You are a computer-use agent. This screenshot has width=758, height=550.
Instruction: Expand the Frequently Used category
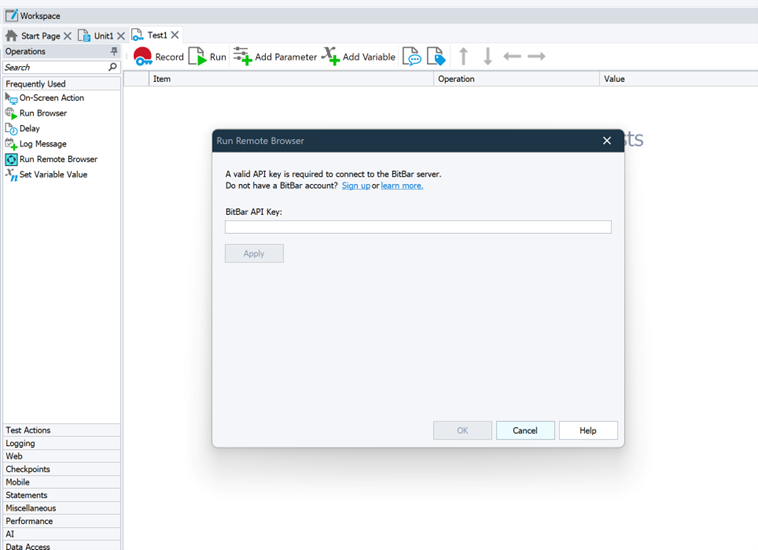click(x=61, y=84)
